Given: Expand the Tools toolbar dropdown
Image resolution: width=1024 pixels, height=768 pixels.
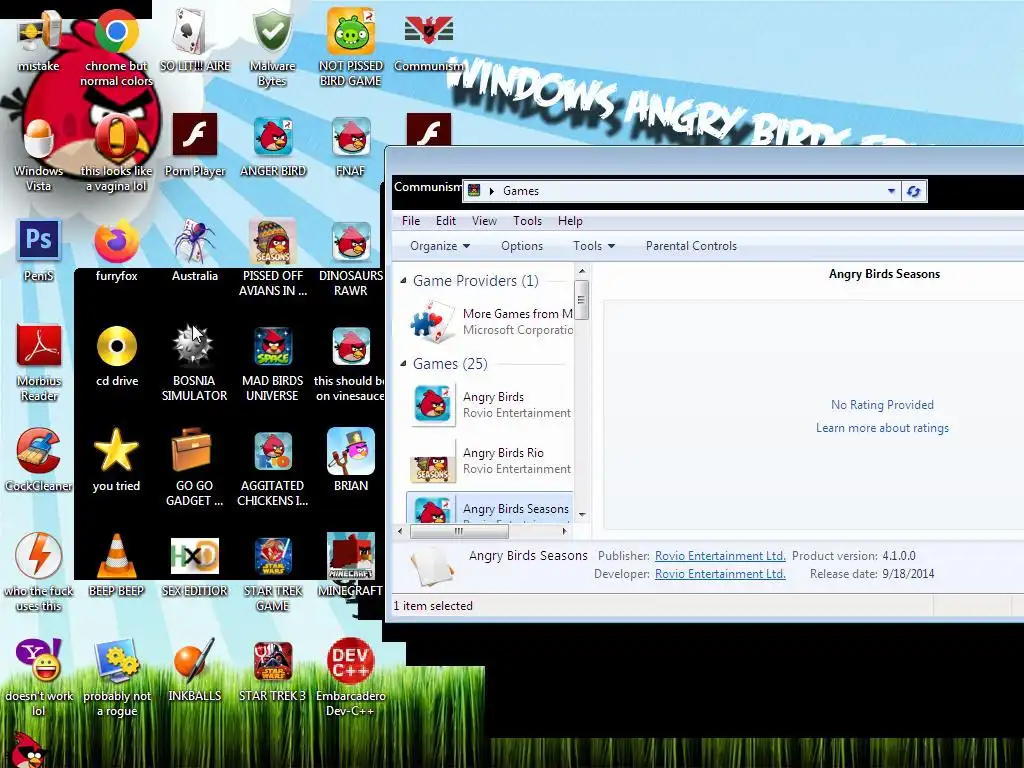Looking at the screenshot, I should (x=594, y=246).
